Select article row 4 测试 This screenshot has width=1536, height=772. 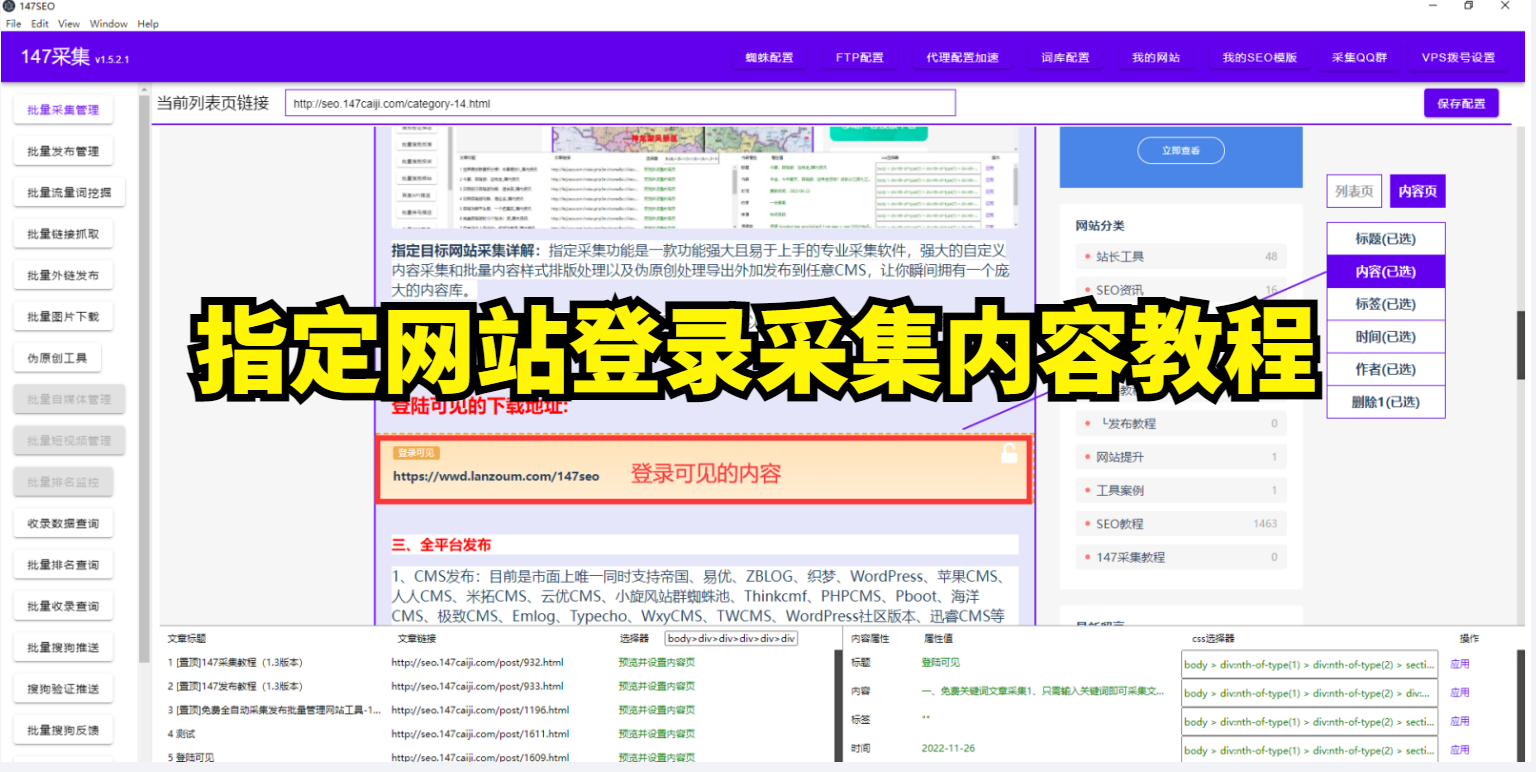[181, 734]
